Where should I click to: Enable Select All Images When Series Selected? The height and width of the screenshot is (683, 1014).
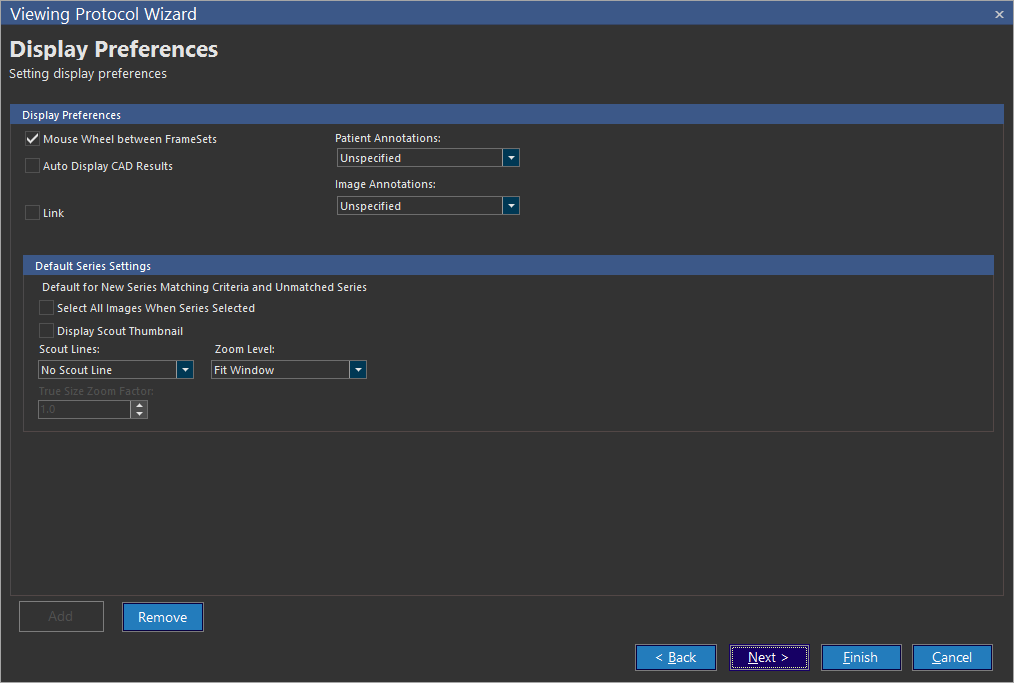(x=46, y=308)
